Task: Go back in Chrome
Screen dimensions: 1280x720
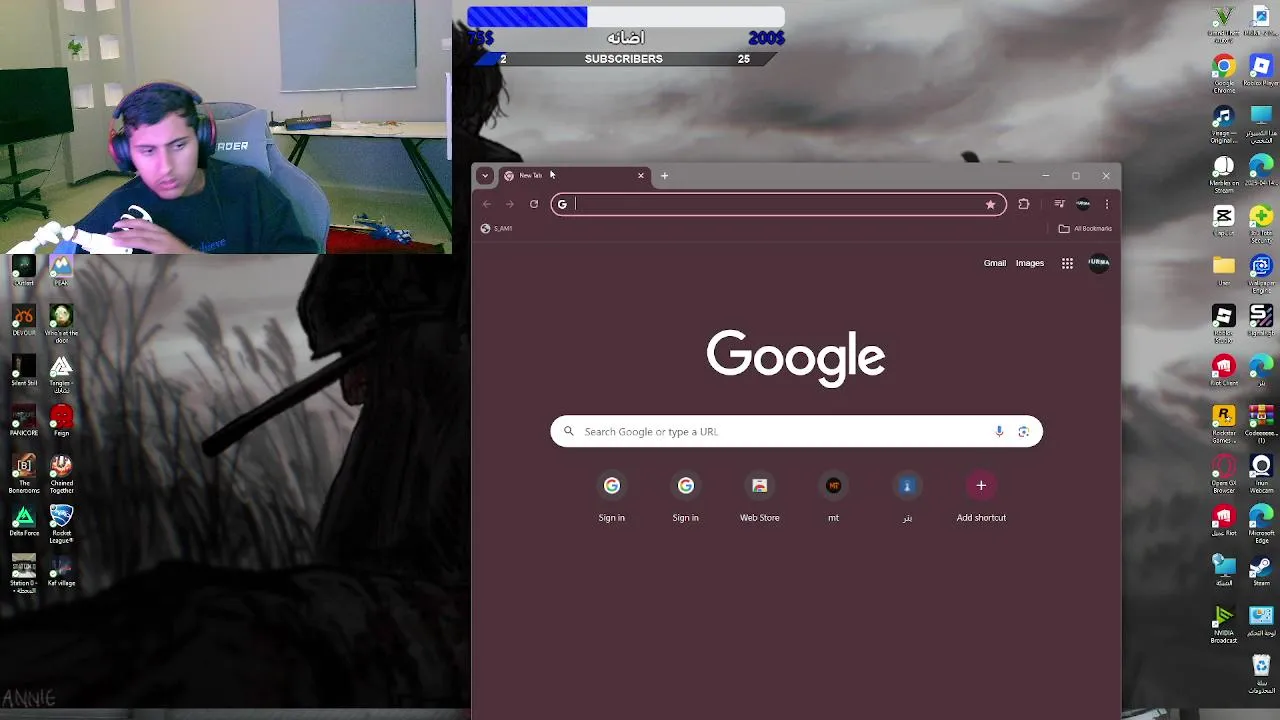Action: pos(487,204)
